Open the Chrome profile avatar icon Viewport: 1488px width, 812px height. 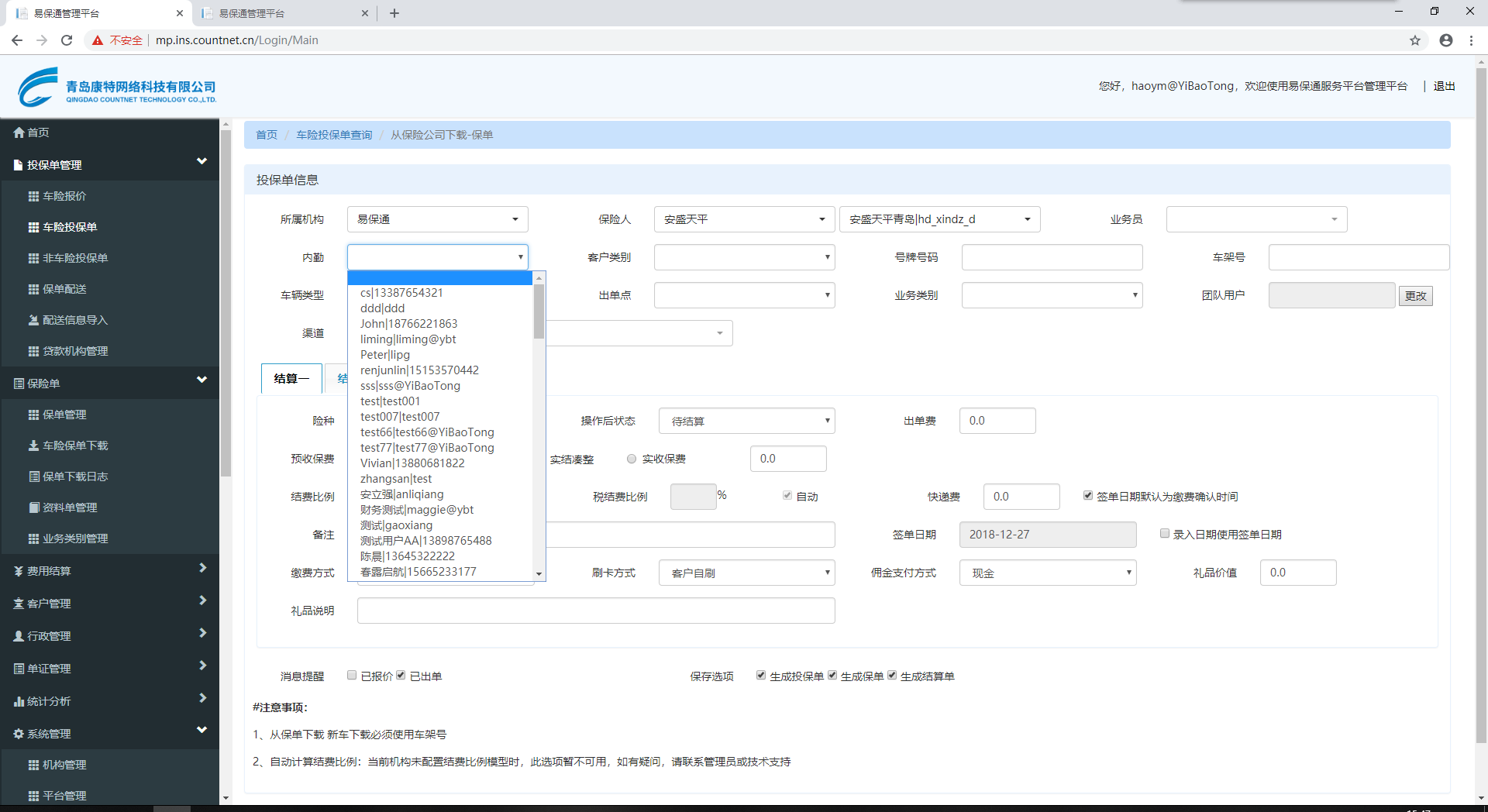pyautogui.click(x=1445, y=40)
